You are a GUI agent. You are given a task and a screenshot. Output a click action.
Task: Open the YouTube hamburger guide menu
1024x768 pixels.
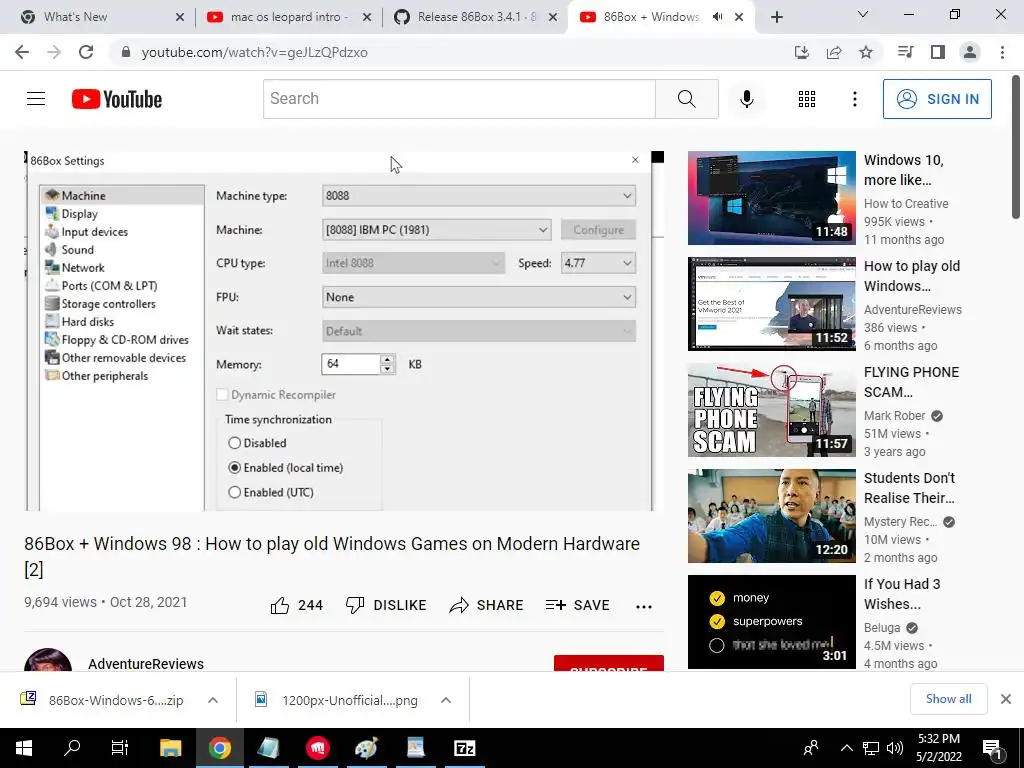point(36,99)
